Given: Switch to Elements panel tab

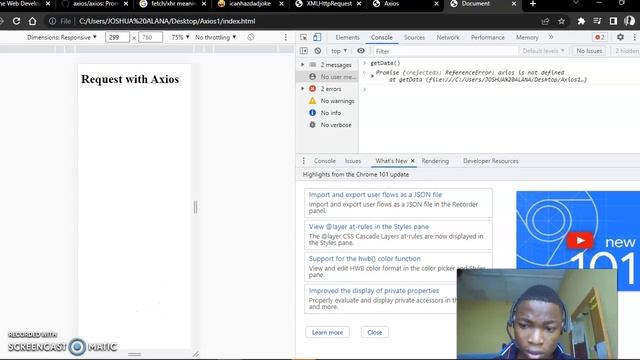Looking at the screenshot, I should pos(347,37).
